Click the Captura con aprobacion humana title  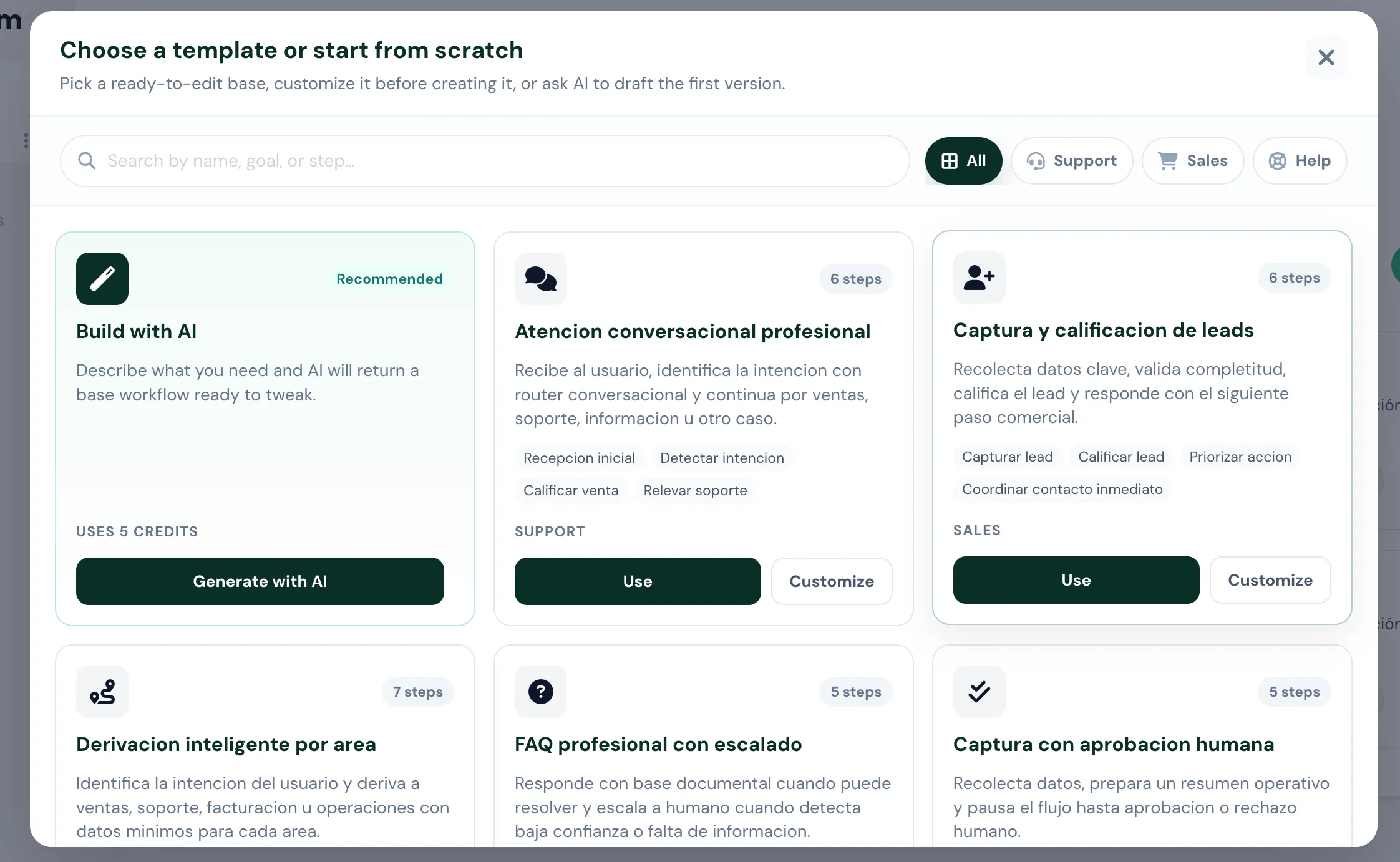(x=1114, y=744)
